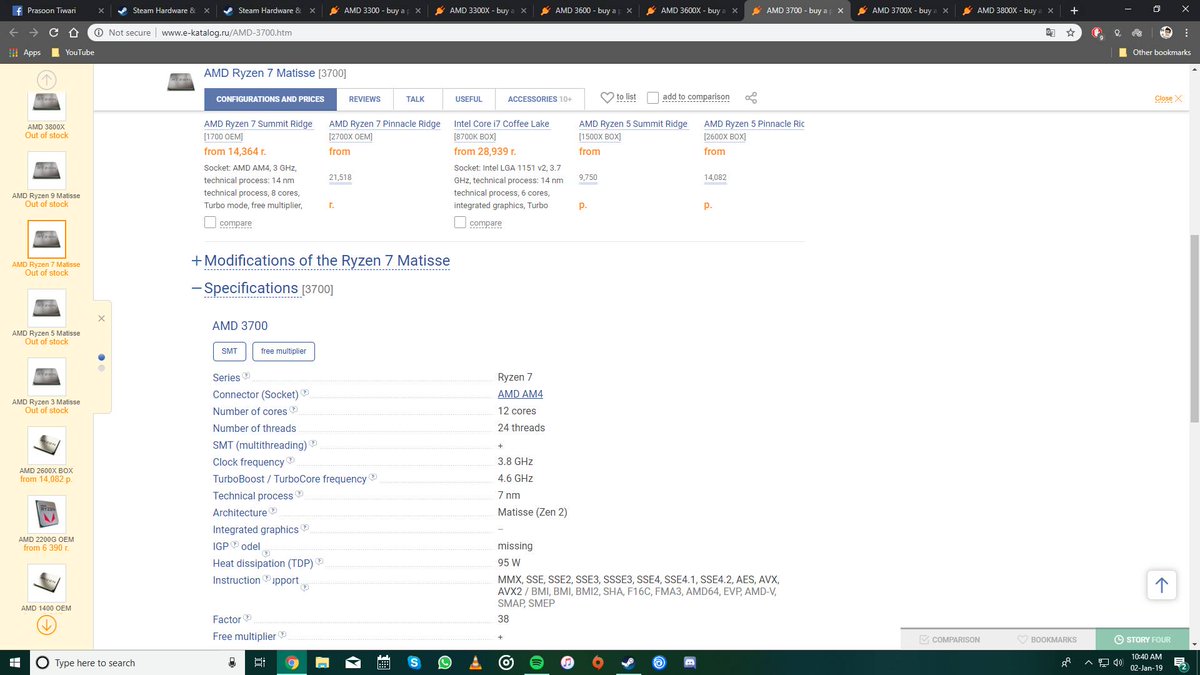
Task: Open new browser tab with plus
Action: click(x=1074, y=10)
